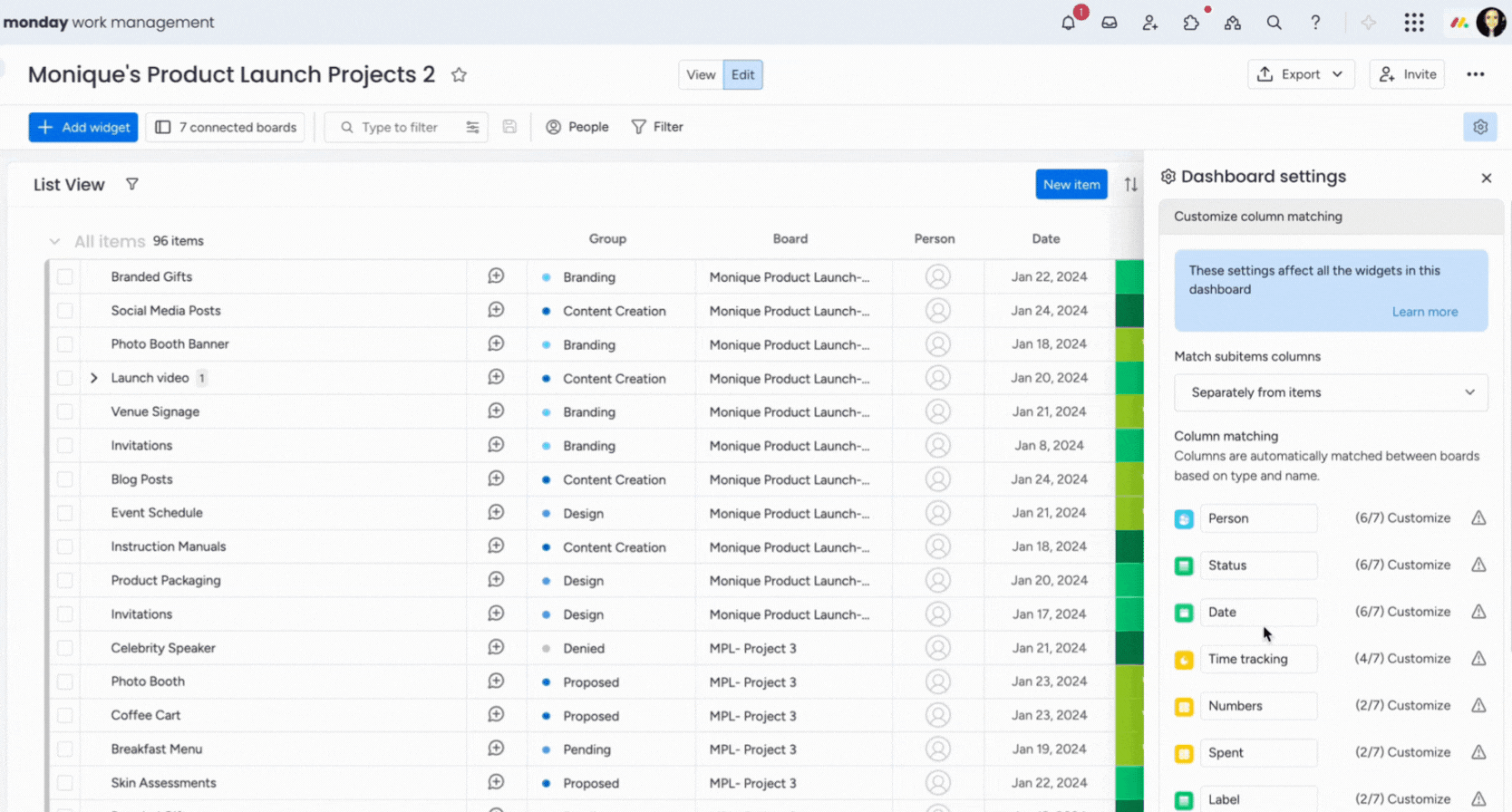Click the green status cell for Branded Gifts
Screen dimensions: 1512x812
click(1129, 276)
